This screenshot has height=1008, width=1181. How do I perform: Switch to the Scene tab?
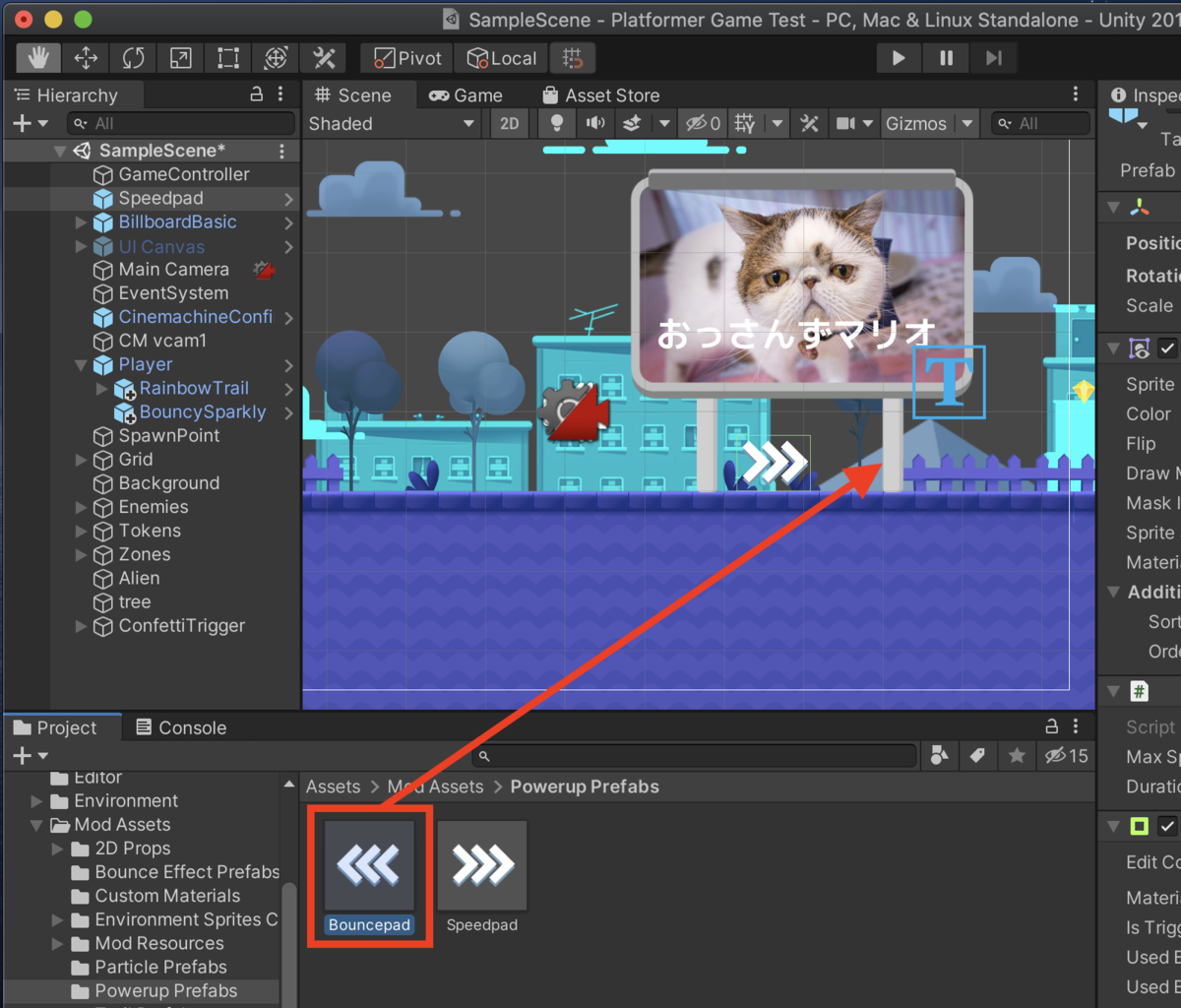tap(352, 95)
